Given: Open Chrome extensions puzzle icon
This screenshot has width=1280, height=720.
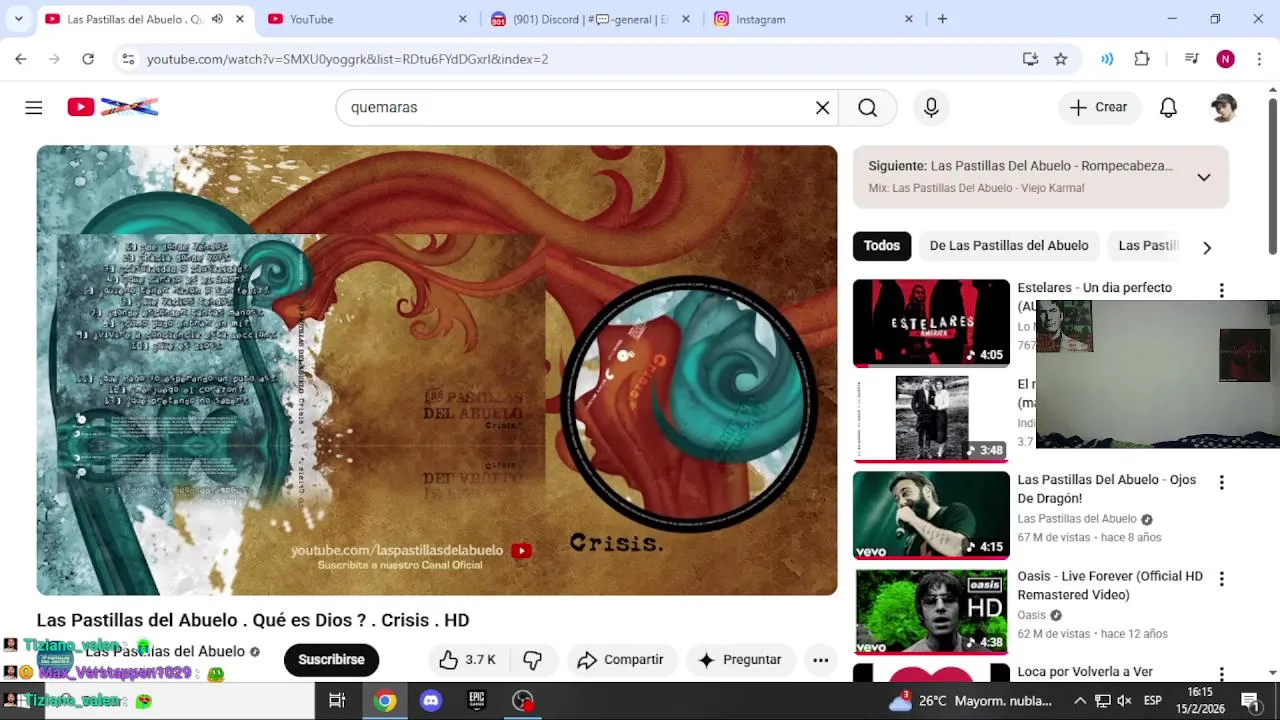Looking at the screenshot, I should tap(1142, 59).
